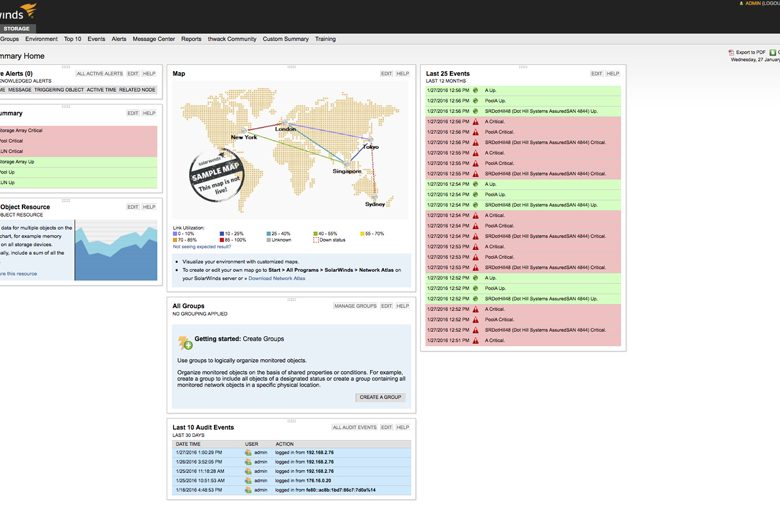Screen dimensions: 780x508
Task: Click the admin user icon in header
Action: tap(741, 3)
